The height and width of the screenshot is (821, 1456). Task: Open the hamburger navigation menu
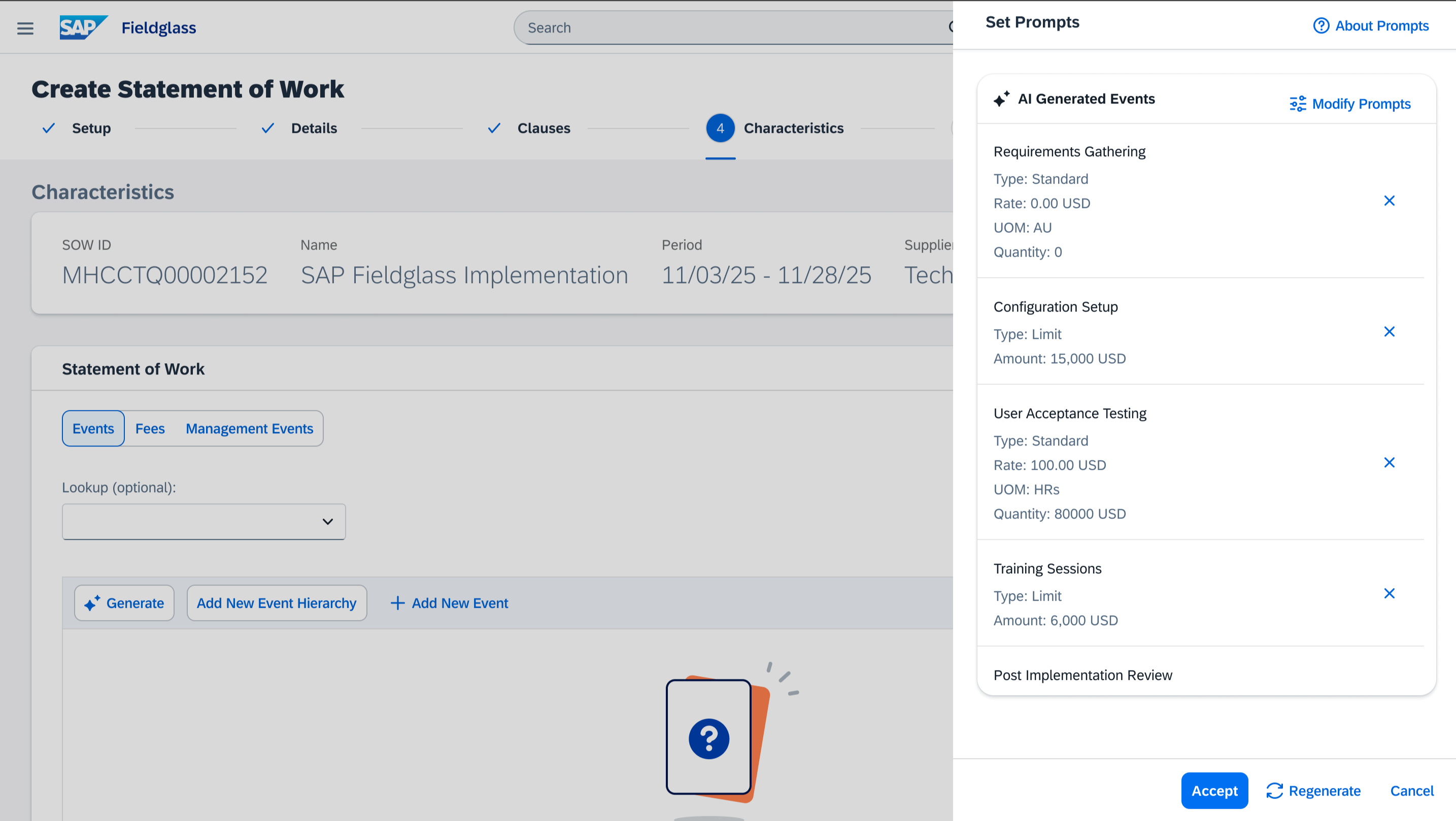[25, 28]
